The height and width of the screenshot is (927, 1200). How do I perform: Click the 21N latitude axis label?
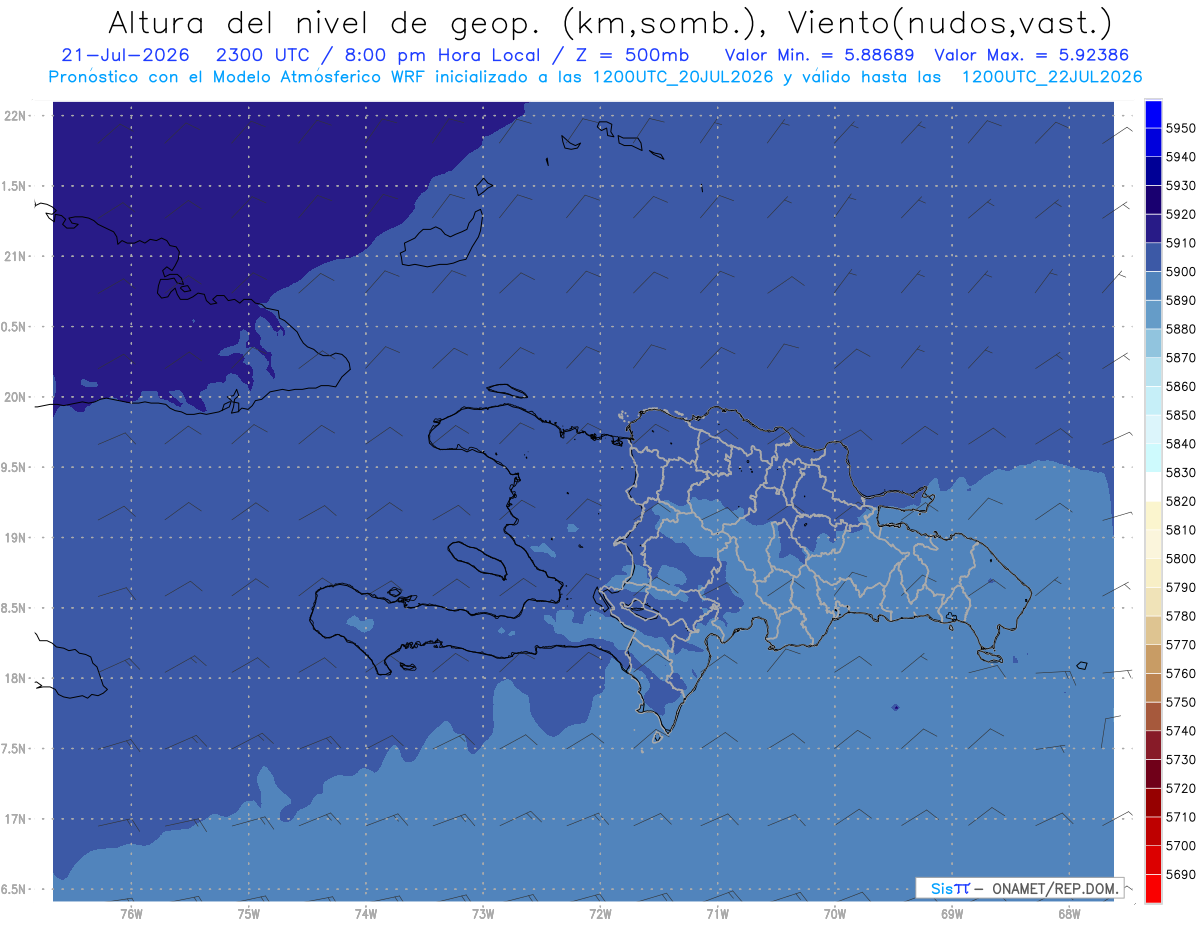coord(15,256)
